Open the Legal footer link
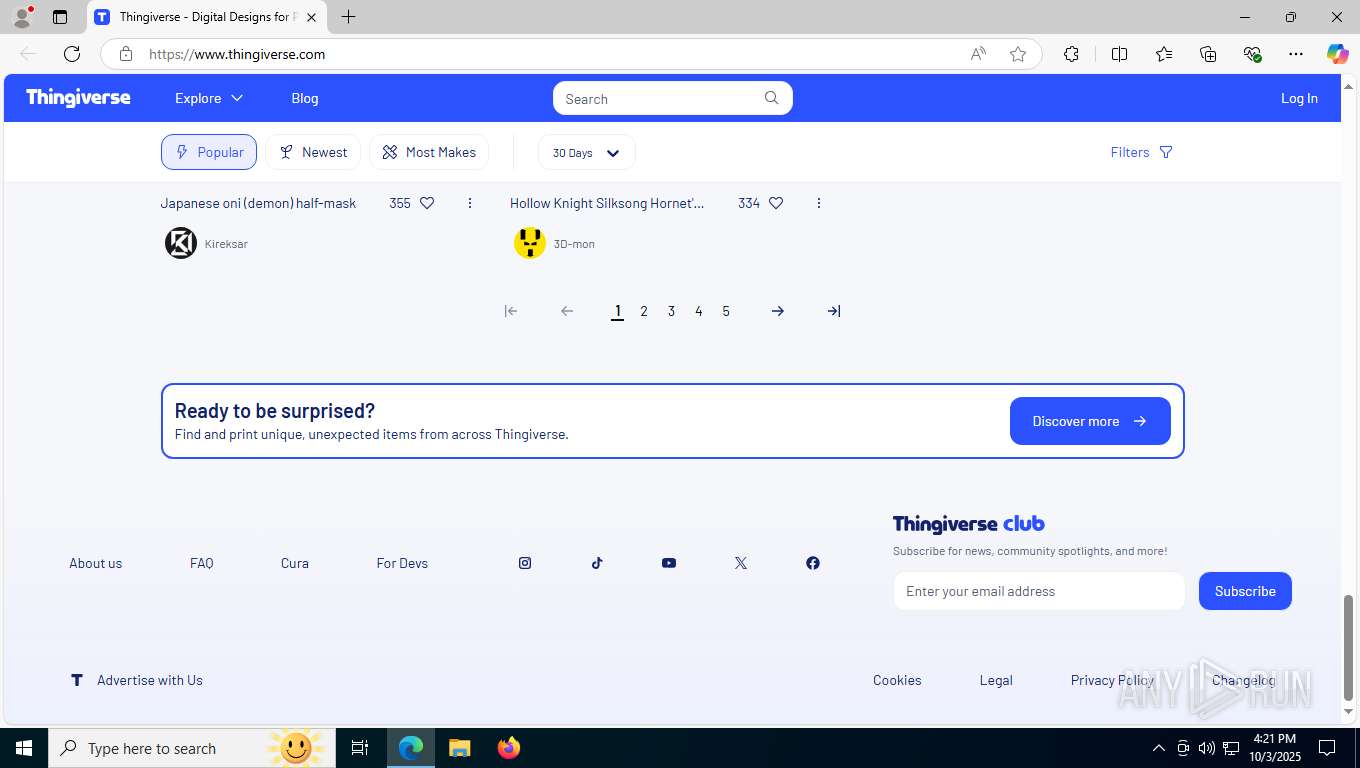Screen dimensions: 1360x768 (x=996, y=680)
